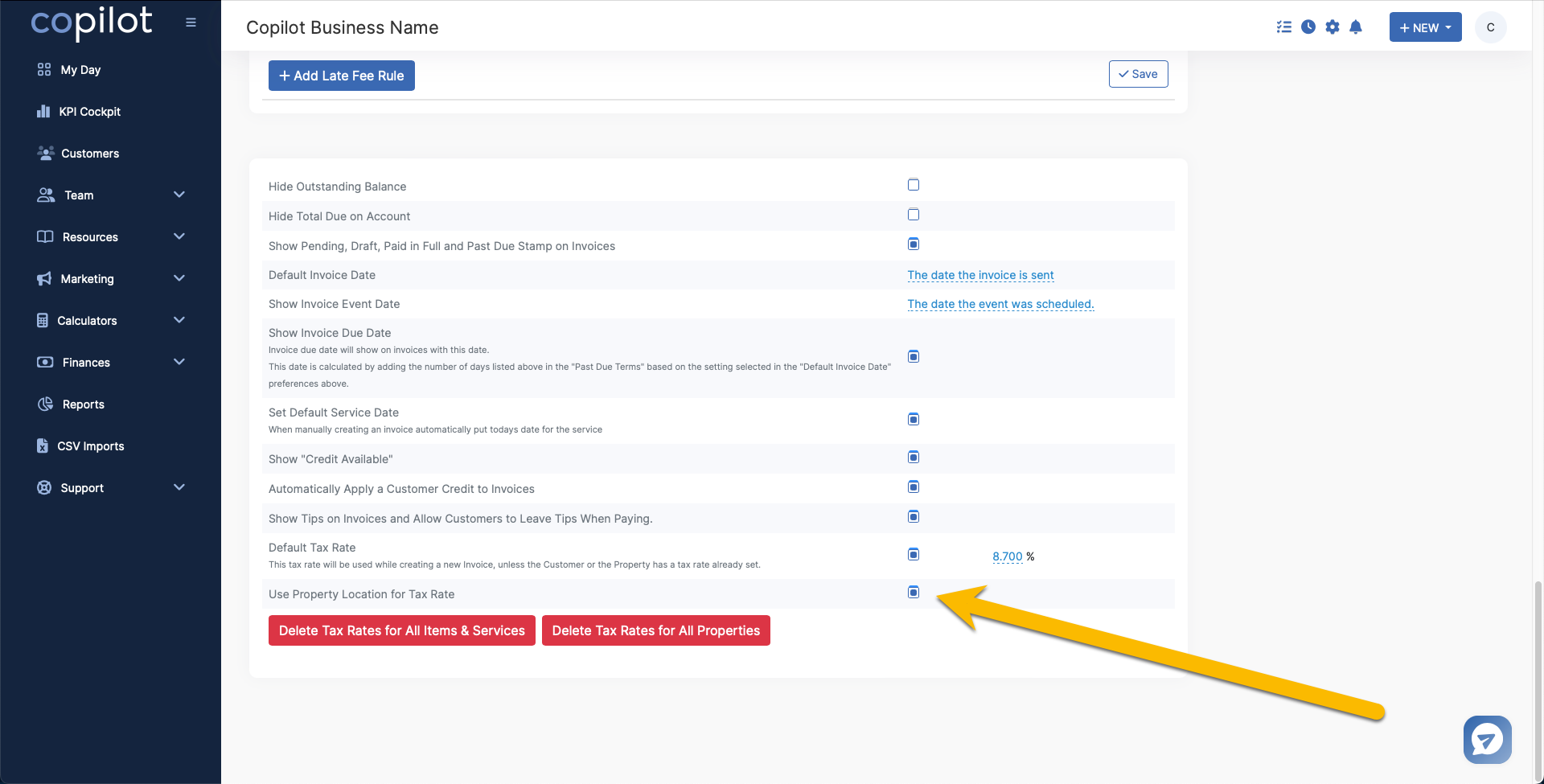Click the Finances money icon
Image resolution: width=1544 pixels, height=784 pixels.
click(45, 363)
